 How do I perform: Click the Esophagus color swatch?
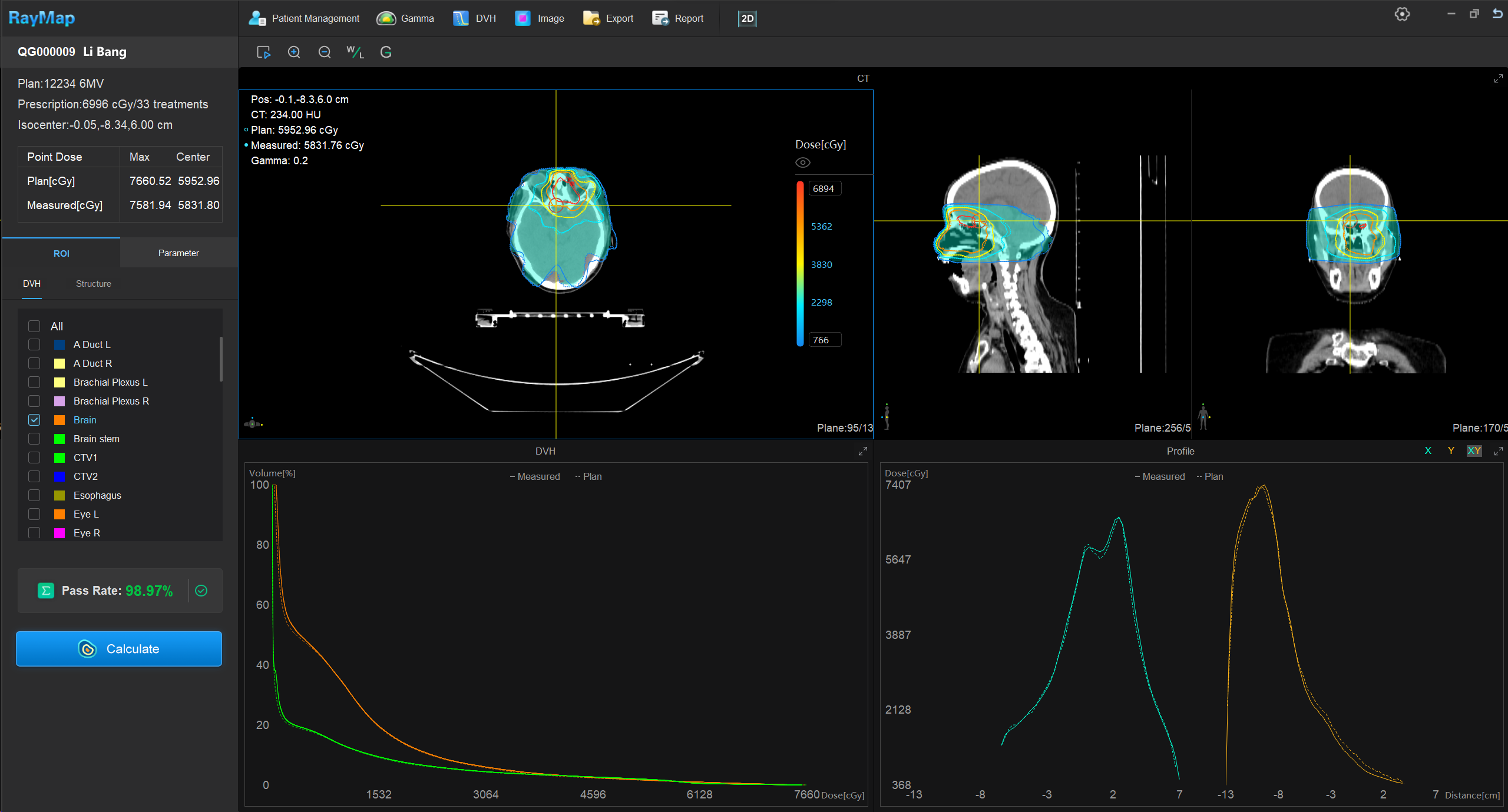[x=59, y=495]
